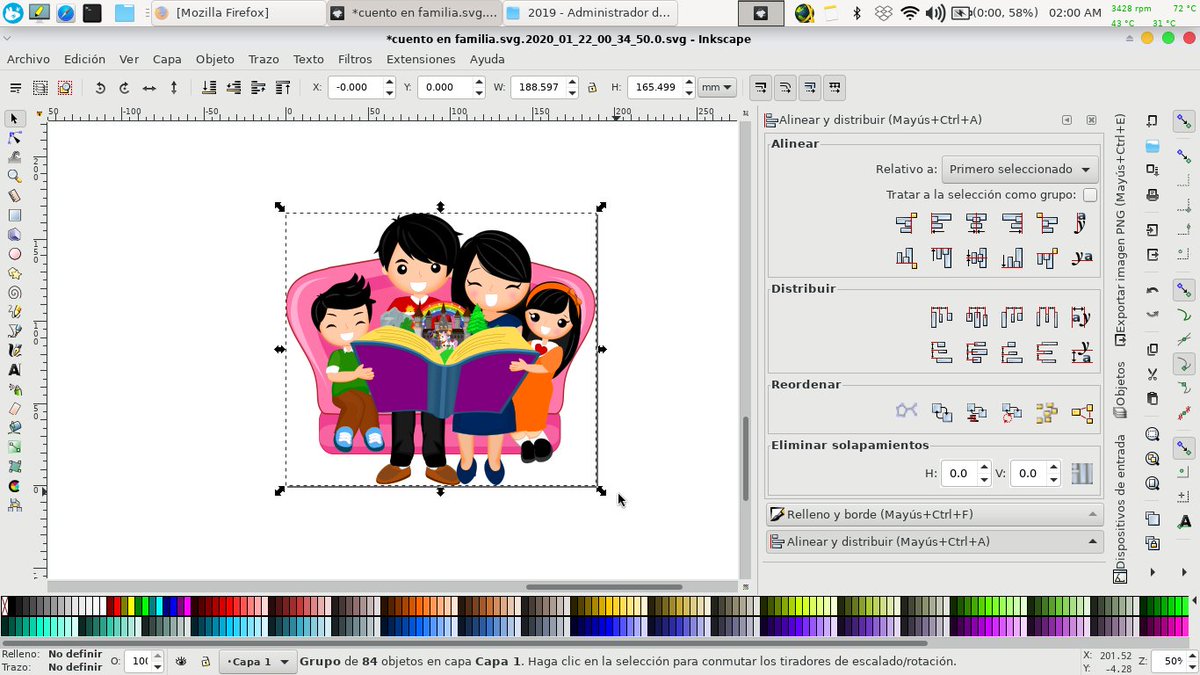Select the Bezier pen tool
Screen dimensions: 1200x675
pyautogui.click(x=14, y=331)
